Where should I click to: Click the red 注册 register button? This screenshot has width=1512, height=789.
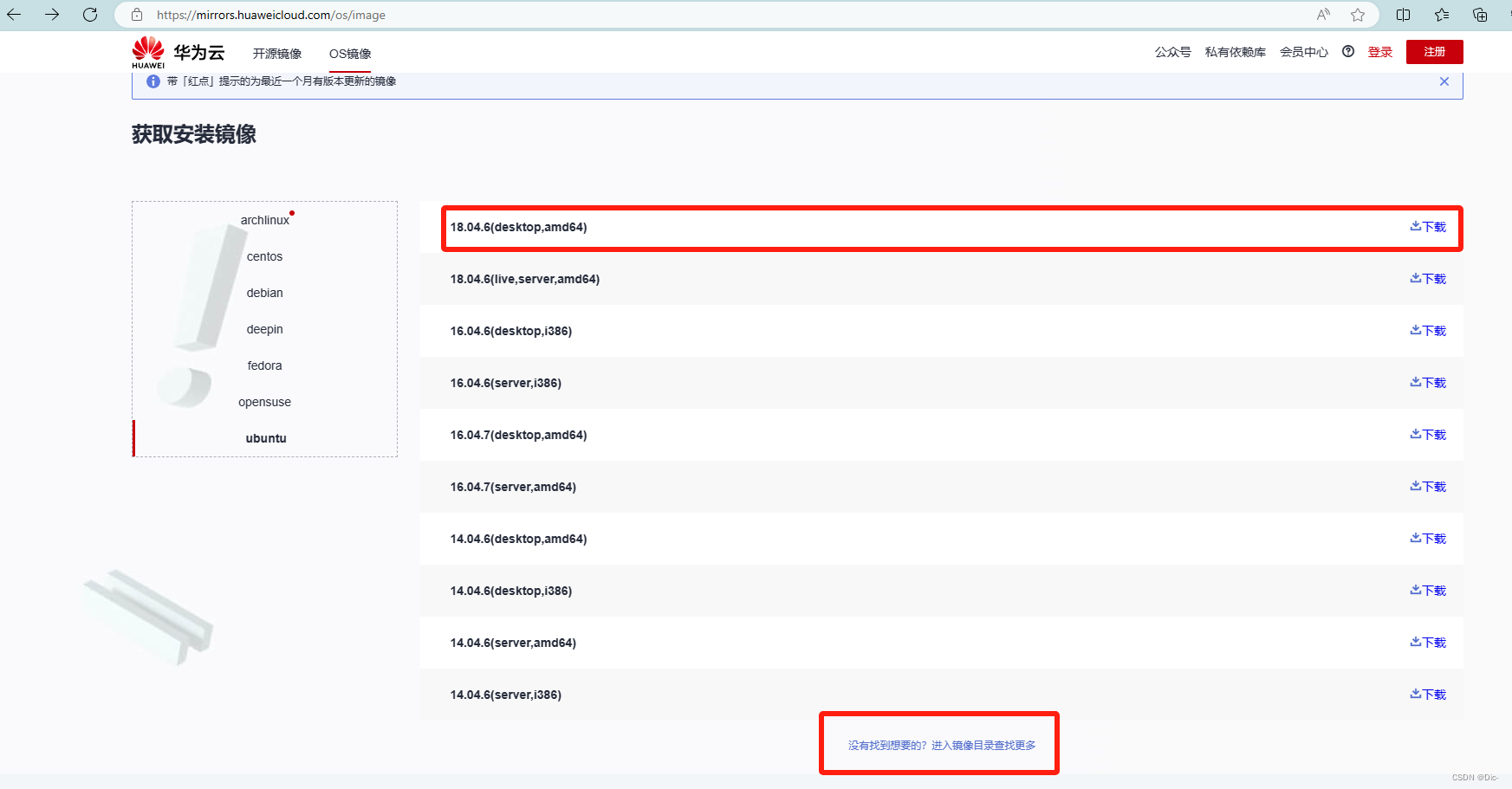click(1435, 52)
